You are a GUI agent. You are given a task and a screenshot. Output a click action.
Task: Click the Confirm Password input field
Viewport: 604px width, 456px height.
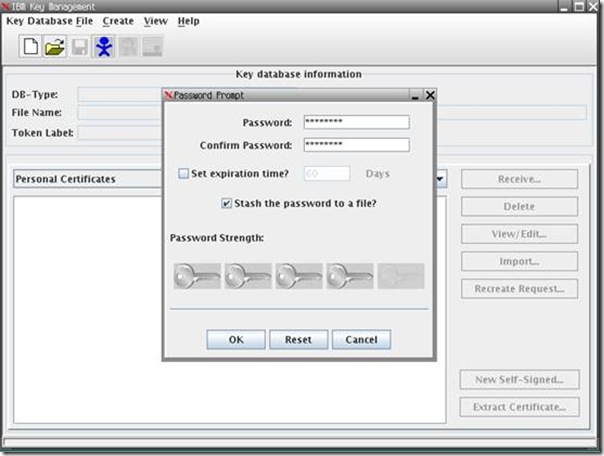click(356, 145)
